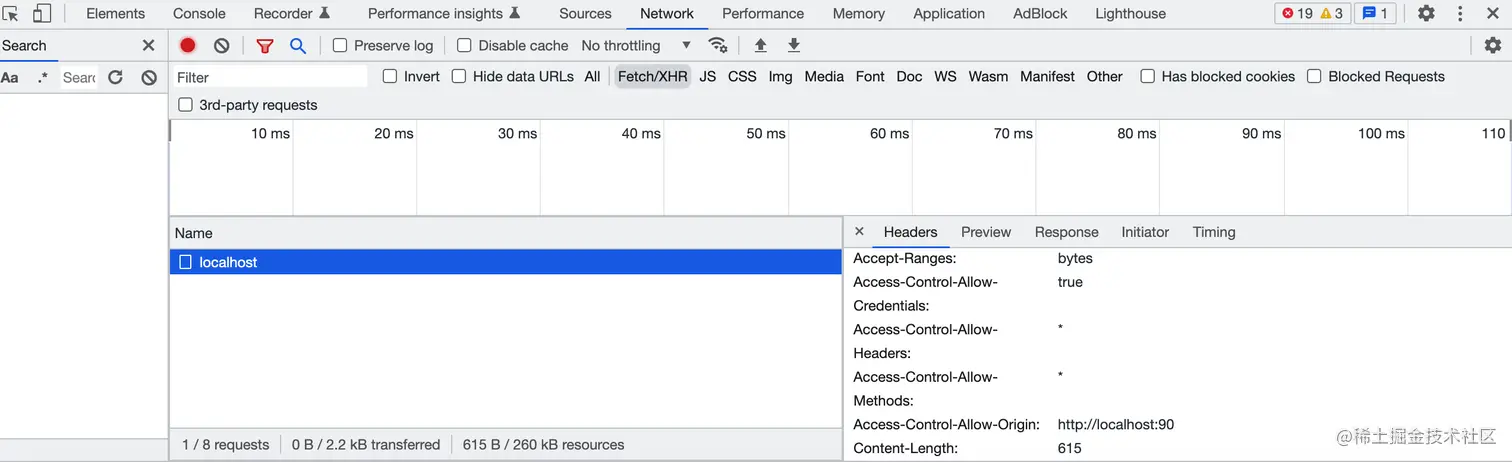Open network conditions wifi icon
This screenshot has height=462, width=1512.
coord(717,45)
